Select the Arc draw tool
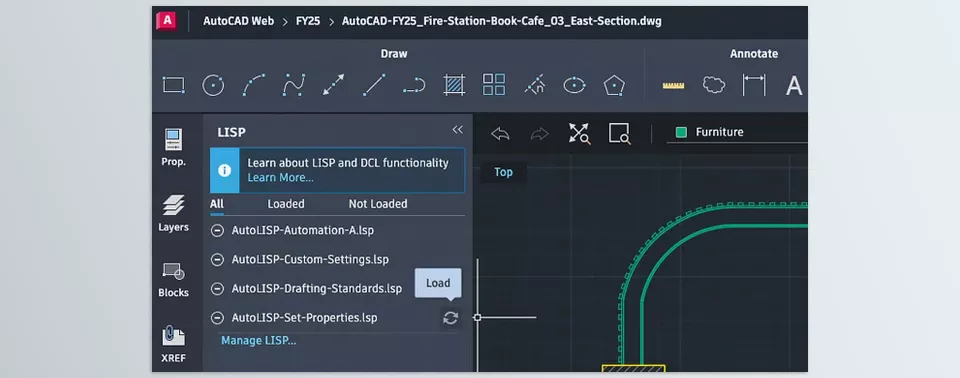The image size is (960, 378). tap(253, 85)
